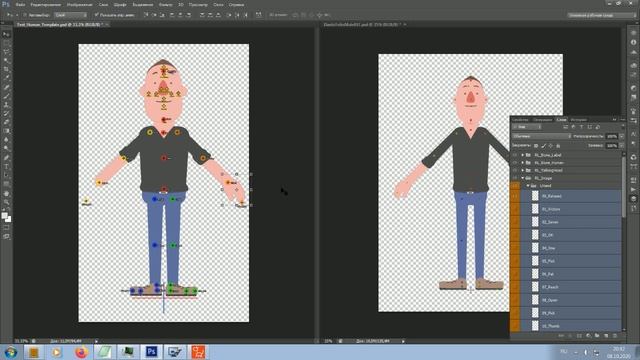Expand the RL_Bone_Human group
The width and height of the screenshot is (640, 360).
pyautogui.click(x=523, y=163)
